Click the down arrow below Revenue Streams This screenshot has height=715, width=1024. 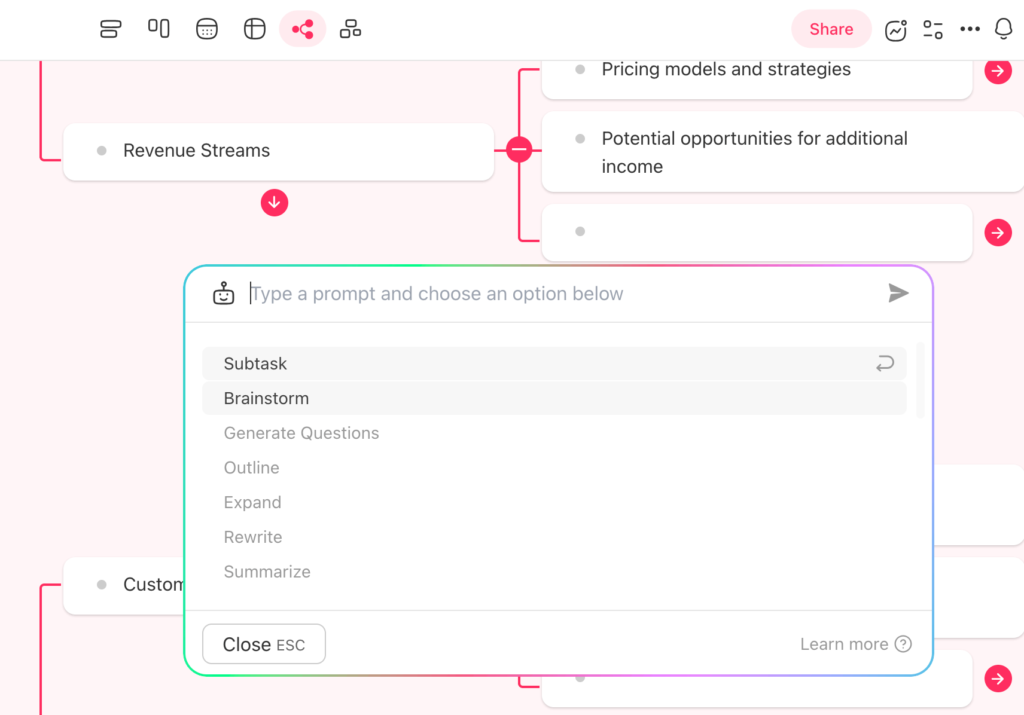click(274, 203)
